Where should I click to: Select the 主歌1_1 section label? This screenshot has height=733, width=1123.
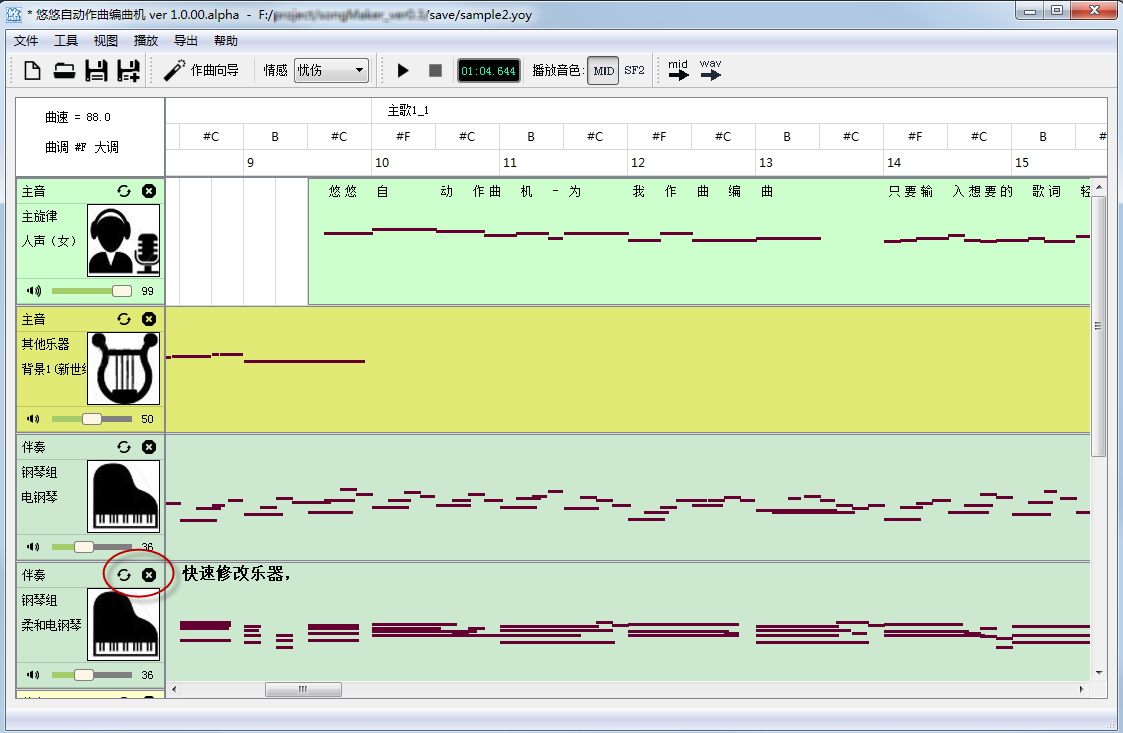point(408,110)
